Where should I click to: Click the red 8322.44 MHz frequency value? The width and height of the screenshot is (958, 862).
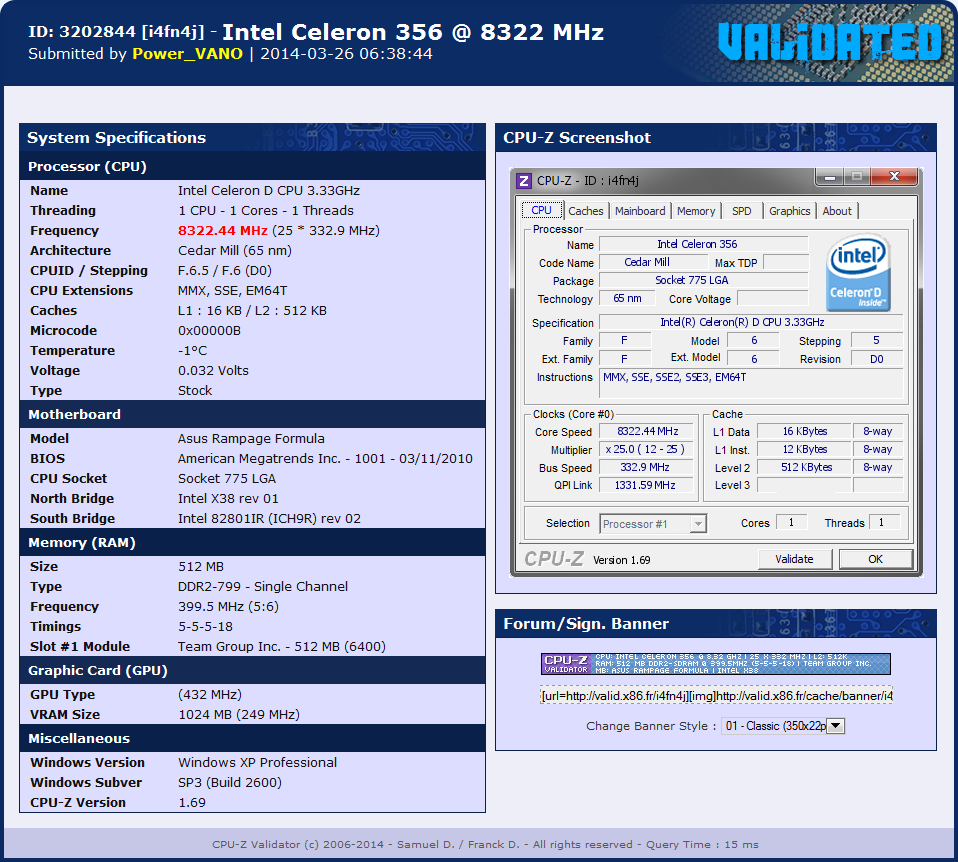[222, 230]
